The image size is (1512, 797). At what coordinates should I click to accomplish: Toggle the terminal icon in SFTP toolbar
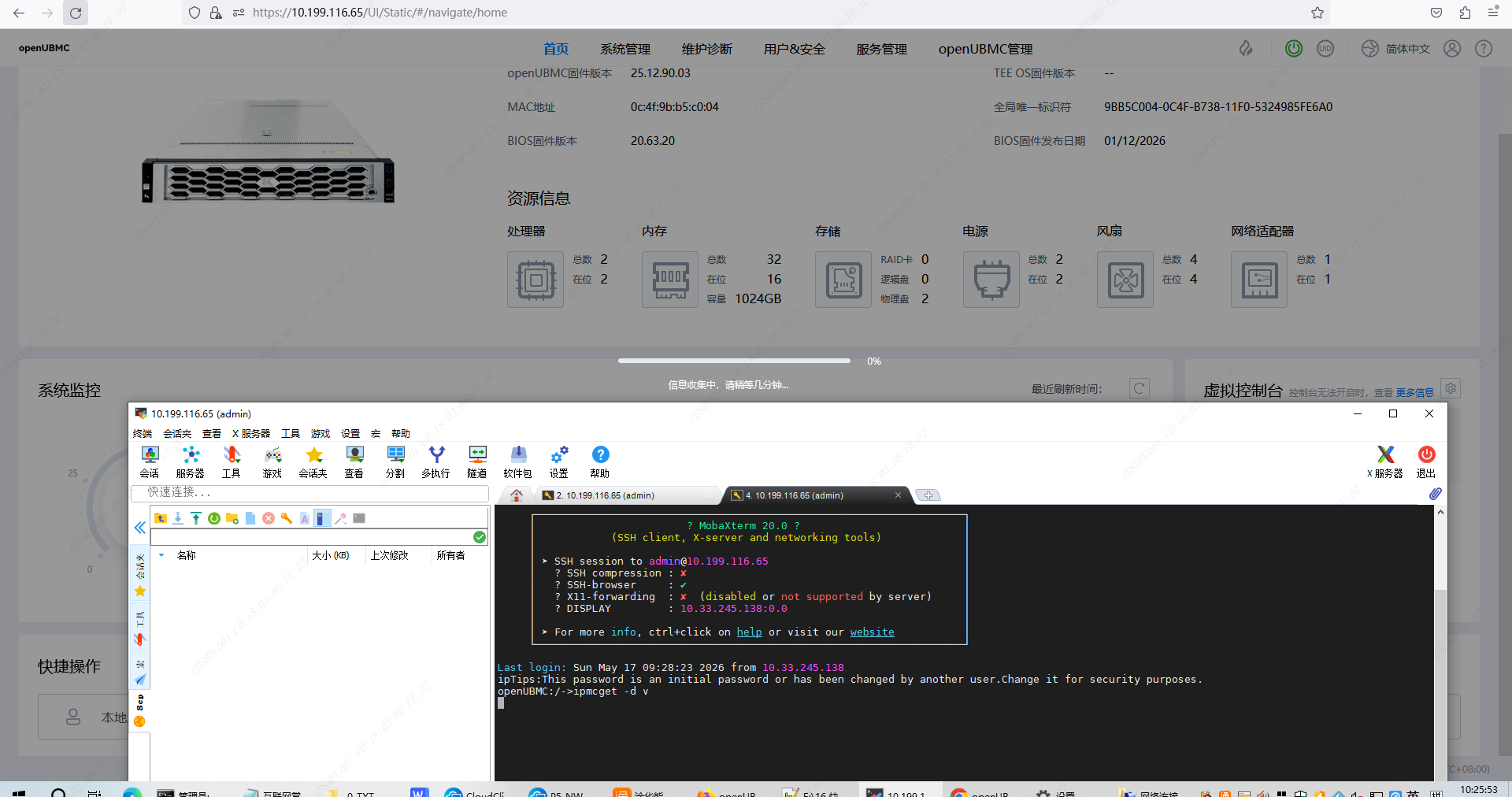pyautogui.click(x=359, y=518)
